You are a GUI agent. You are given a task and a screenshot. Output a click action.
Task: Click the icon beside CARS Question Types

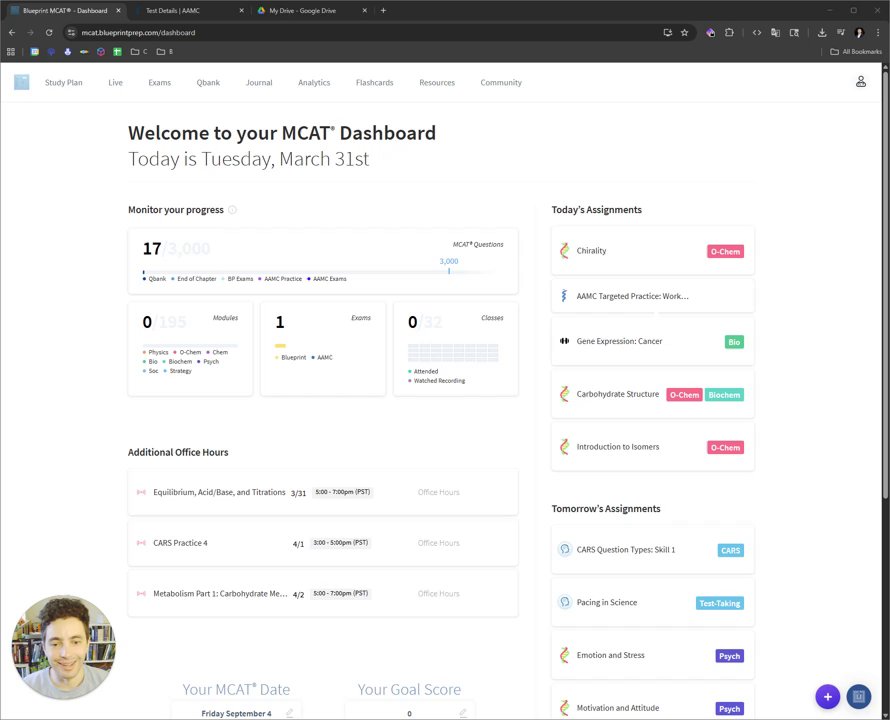(564, 550)
